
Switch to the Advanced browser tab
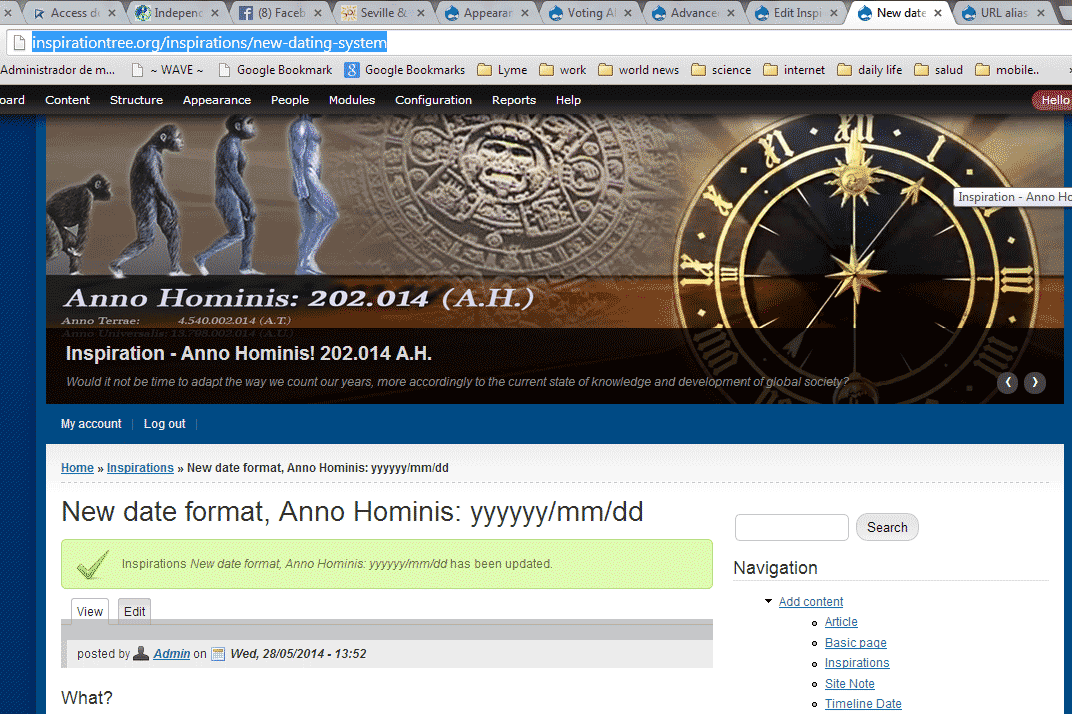tap(694, 13)
